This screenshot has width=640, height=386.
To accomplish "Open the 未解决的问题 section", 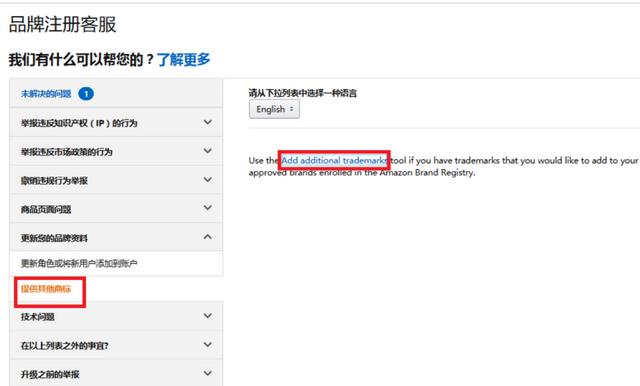I will click(46, 94).
